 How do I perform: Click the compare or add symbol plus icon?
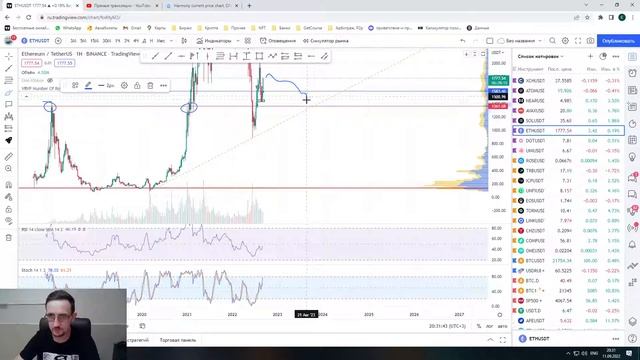click(x=58, y=41)
